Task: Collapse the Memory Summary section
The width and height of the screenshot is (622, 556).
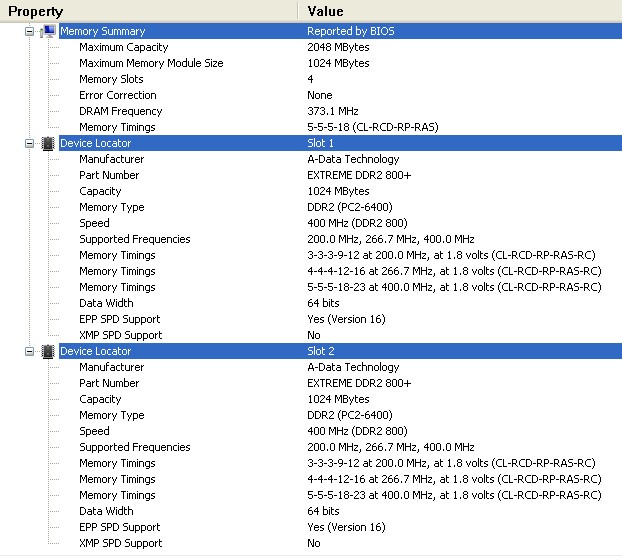Action: click(x=30, y=31)
